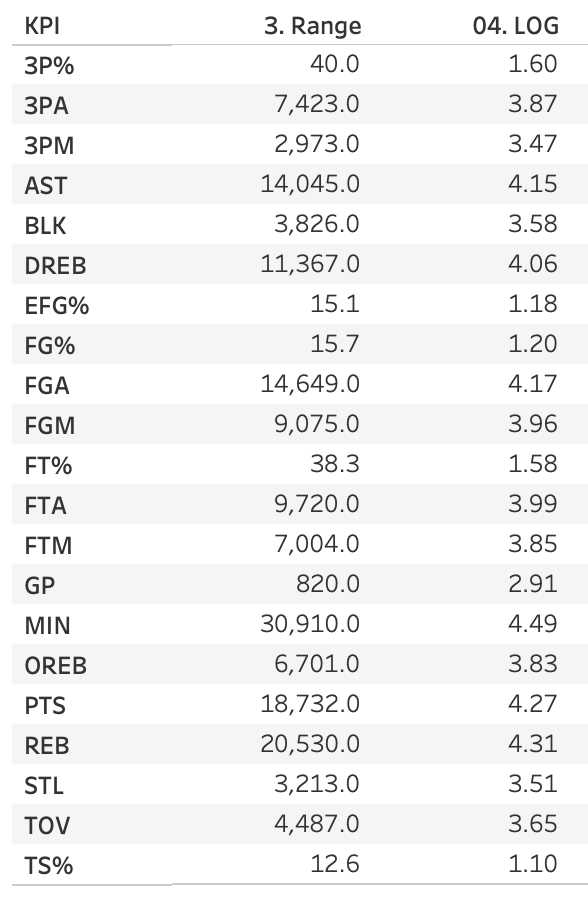Select the FGA range value 14,649.0
This screenshot has width=588, height=908.
tap(310, 384)
